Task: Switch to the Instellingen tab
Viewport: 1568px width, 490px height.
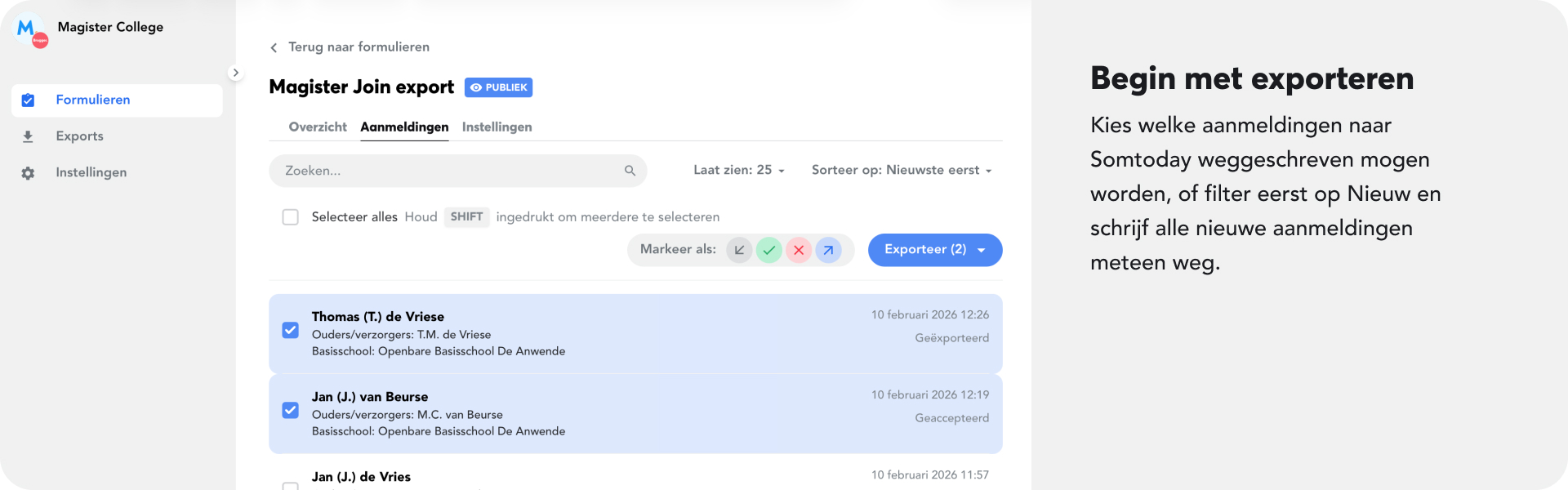Action: click(x=497, y=127)
